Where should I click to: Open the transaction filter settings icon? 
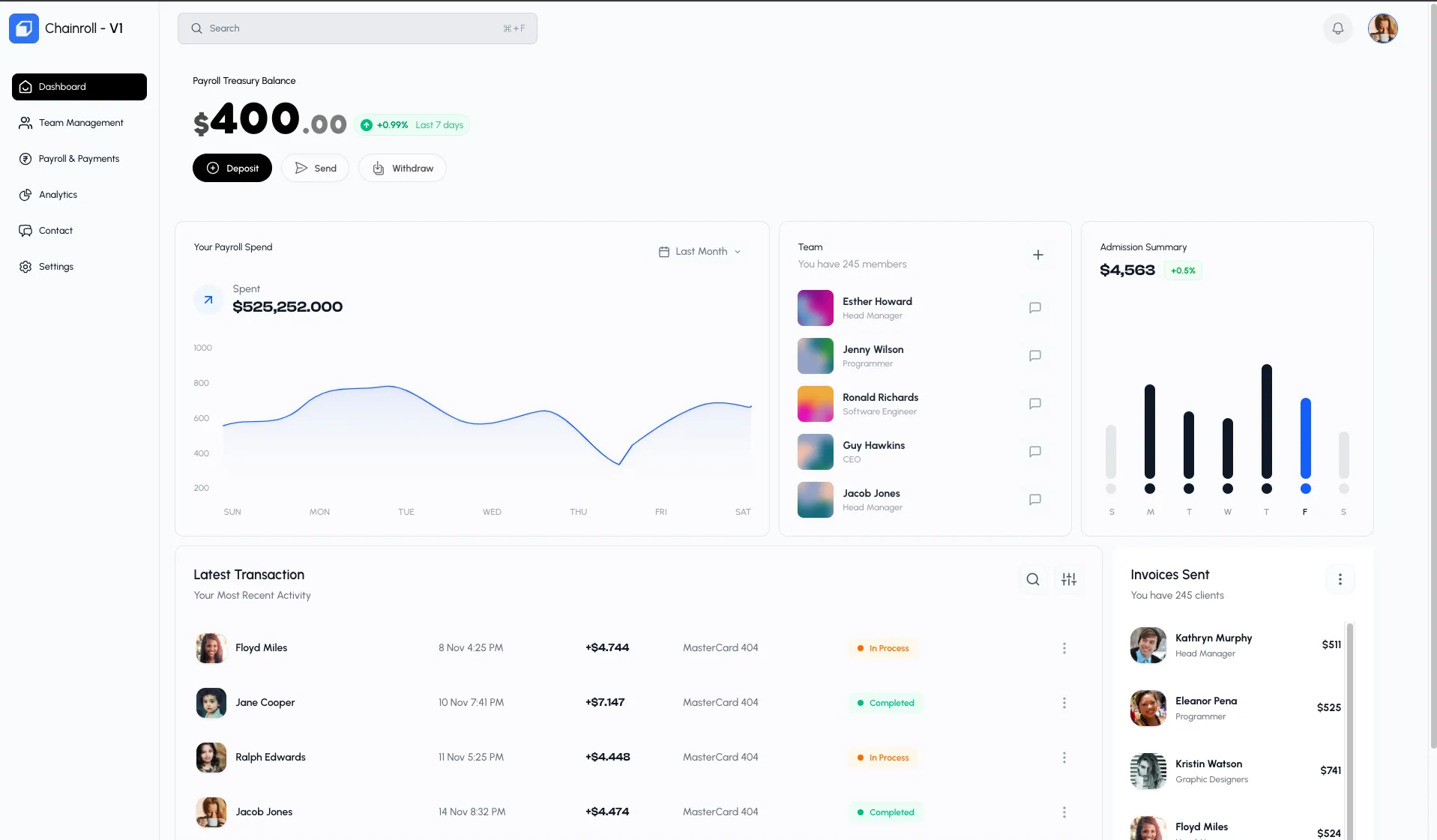point(1069,579)
